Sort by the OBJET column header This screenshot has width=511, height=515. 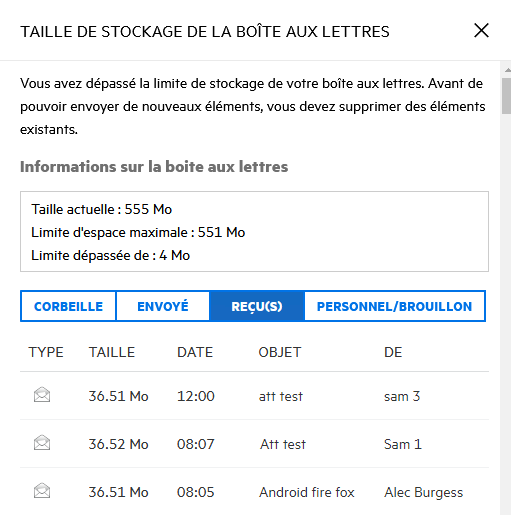pos(280,352)
